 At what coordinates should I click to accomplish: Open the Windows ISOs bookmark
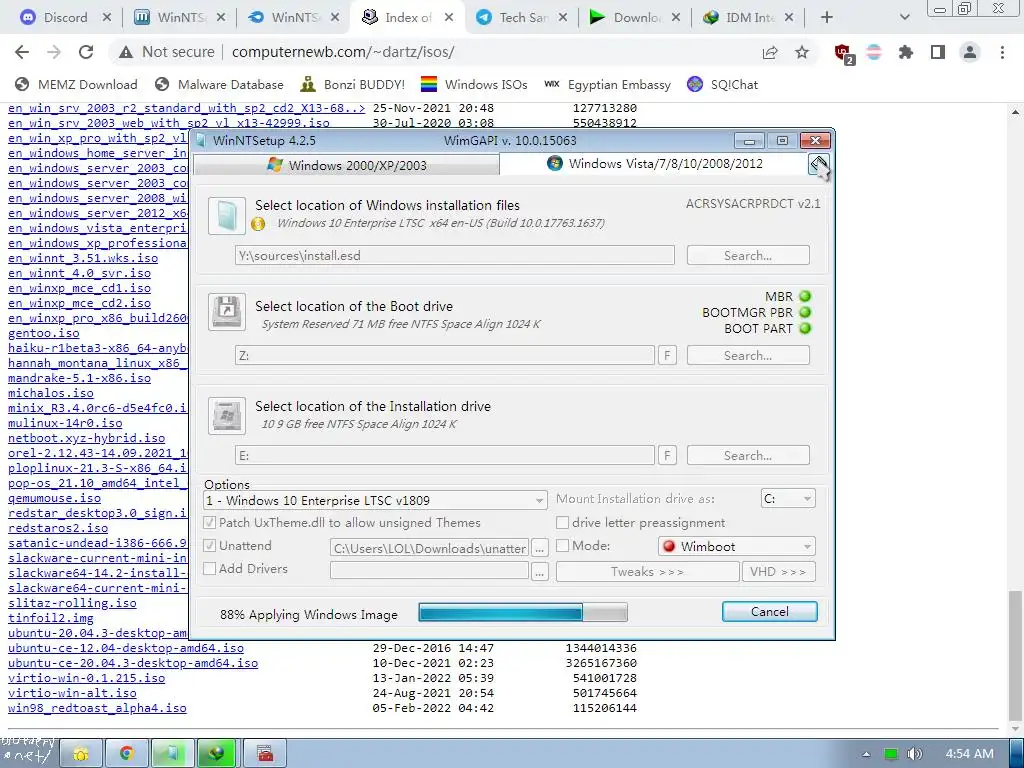click(474, 84)
